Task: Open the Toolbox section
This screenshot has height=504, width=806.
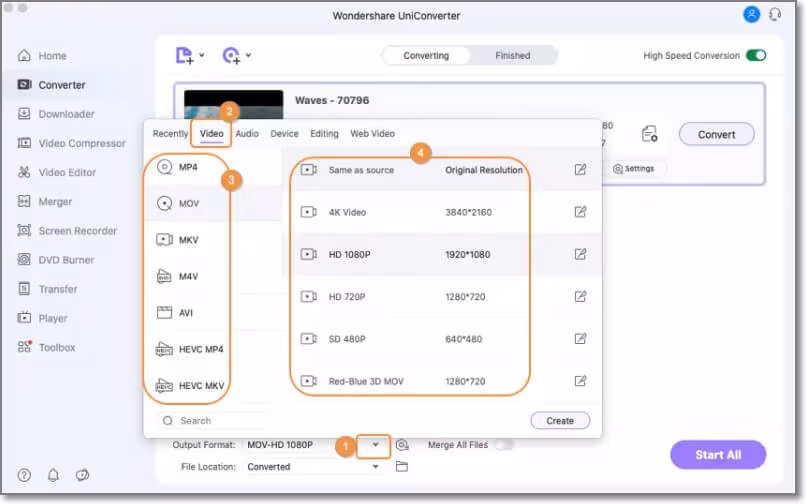Action: point(46,347)
